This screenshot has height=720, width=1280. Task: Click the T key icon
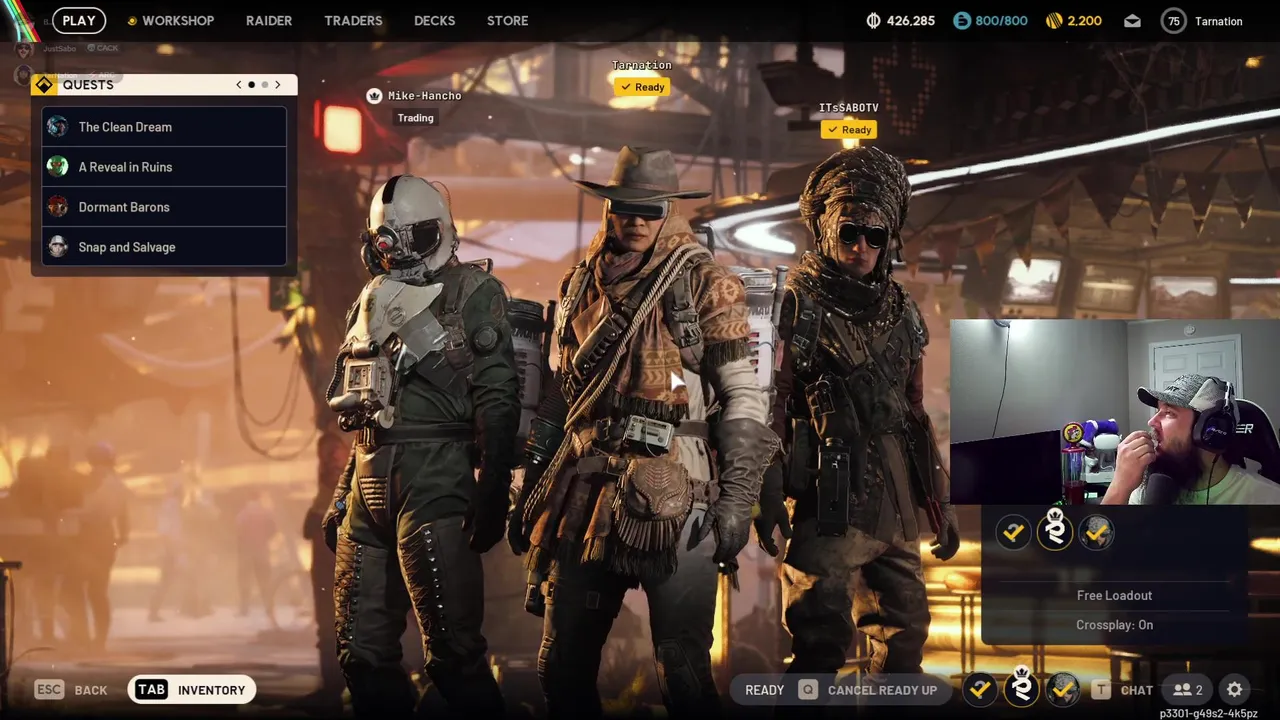[x=1101, y=690]
